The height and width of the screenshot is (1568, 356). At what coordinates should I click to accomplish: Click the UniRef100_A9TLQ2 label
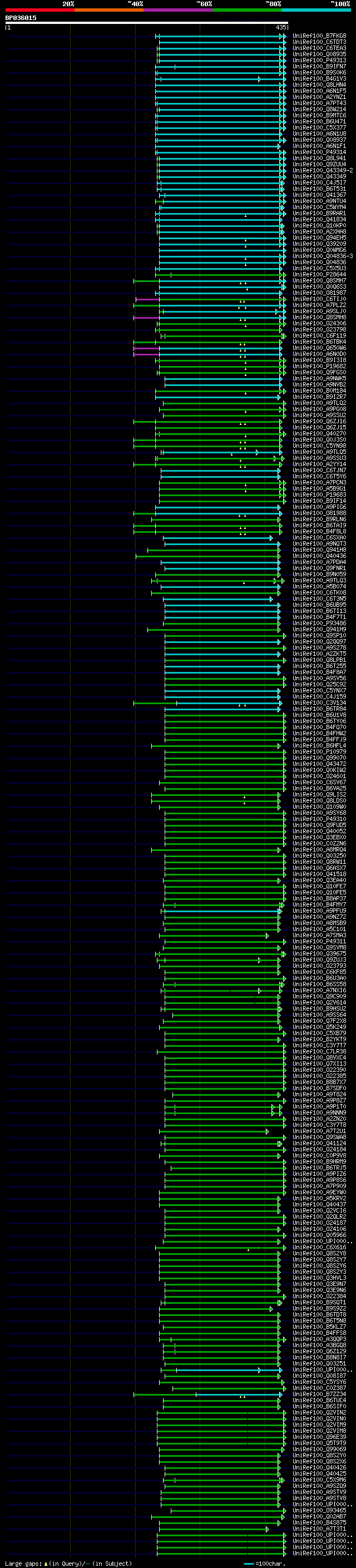point(319,403)
